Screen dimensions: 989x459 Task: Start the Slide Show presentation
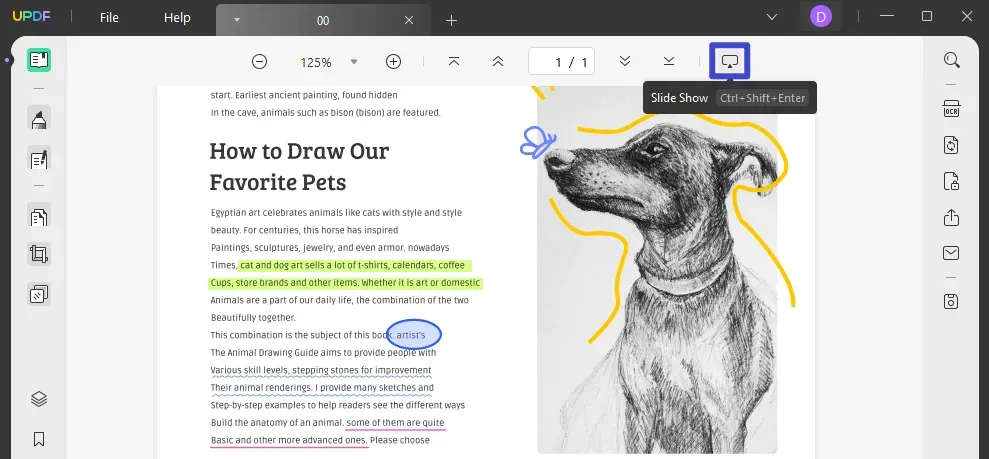(730, 61)
